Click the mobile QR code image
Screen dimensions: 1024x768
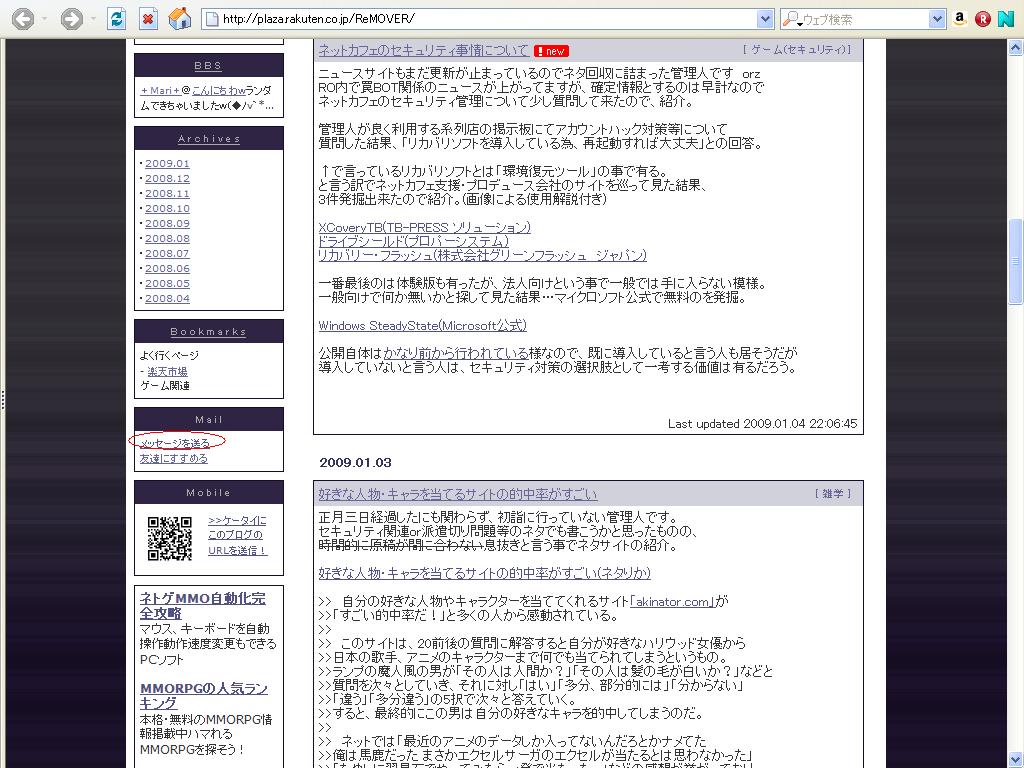point(169,538)
